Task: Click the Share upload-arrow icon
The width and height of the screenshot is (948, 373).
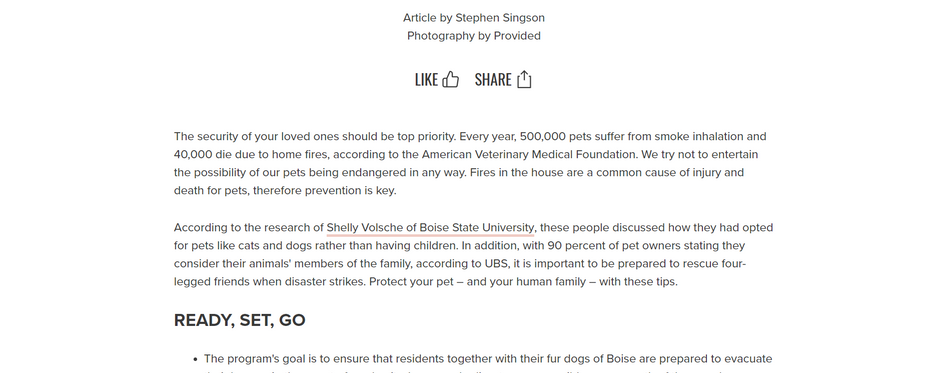Action: coord(524,79)
